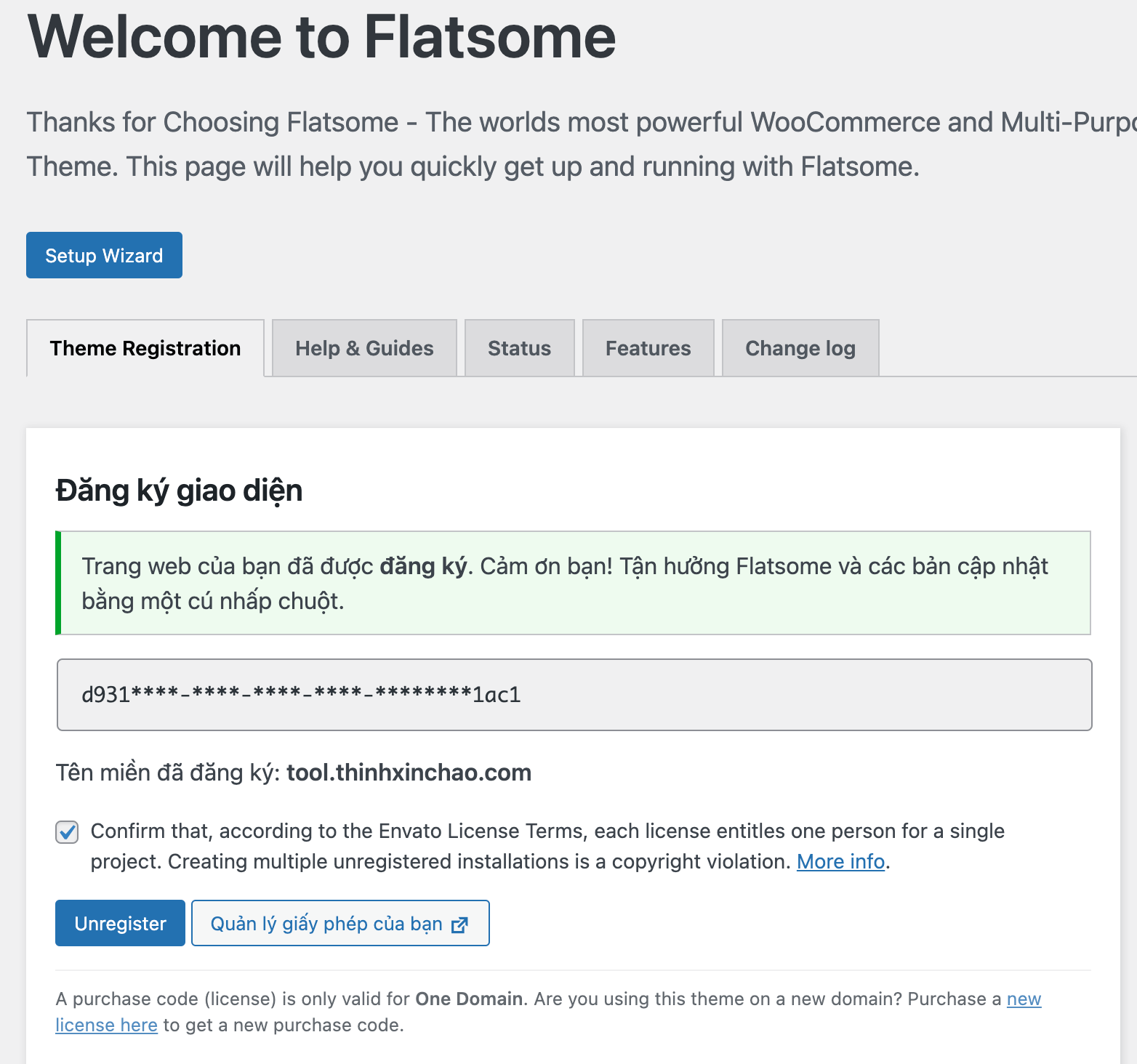Click the Welcome to Flatsome title
Viewport: 1137px width, 1064px height.
[x=321, y=36]
